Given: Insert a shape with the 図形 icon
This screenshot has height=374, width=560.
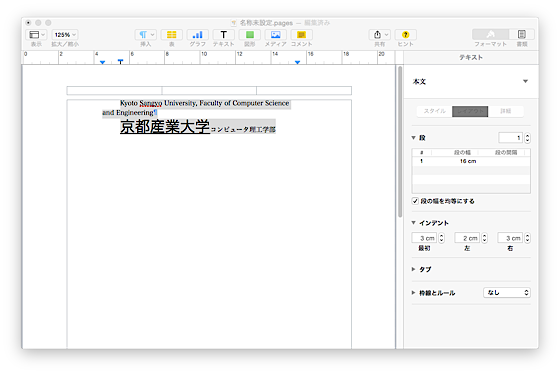Looking at the screenshot, I should click(250, 35).
